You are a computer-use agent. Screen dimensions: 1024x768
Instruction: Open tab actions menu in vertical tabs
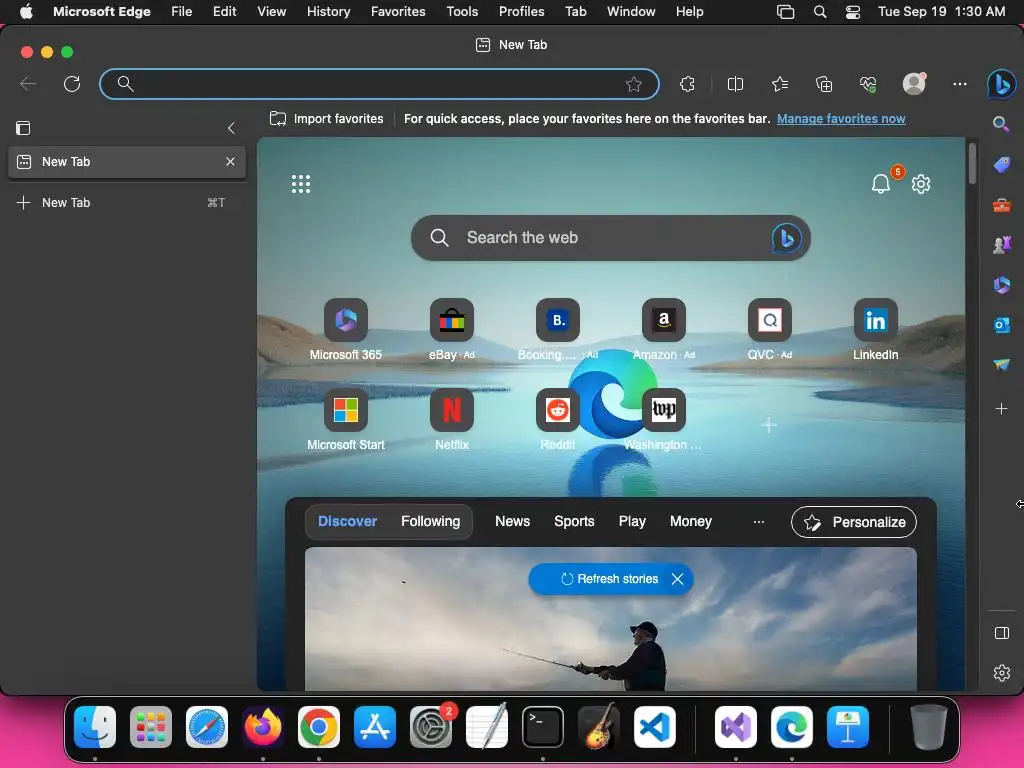point(23,128)
